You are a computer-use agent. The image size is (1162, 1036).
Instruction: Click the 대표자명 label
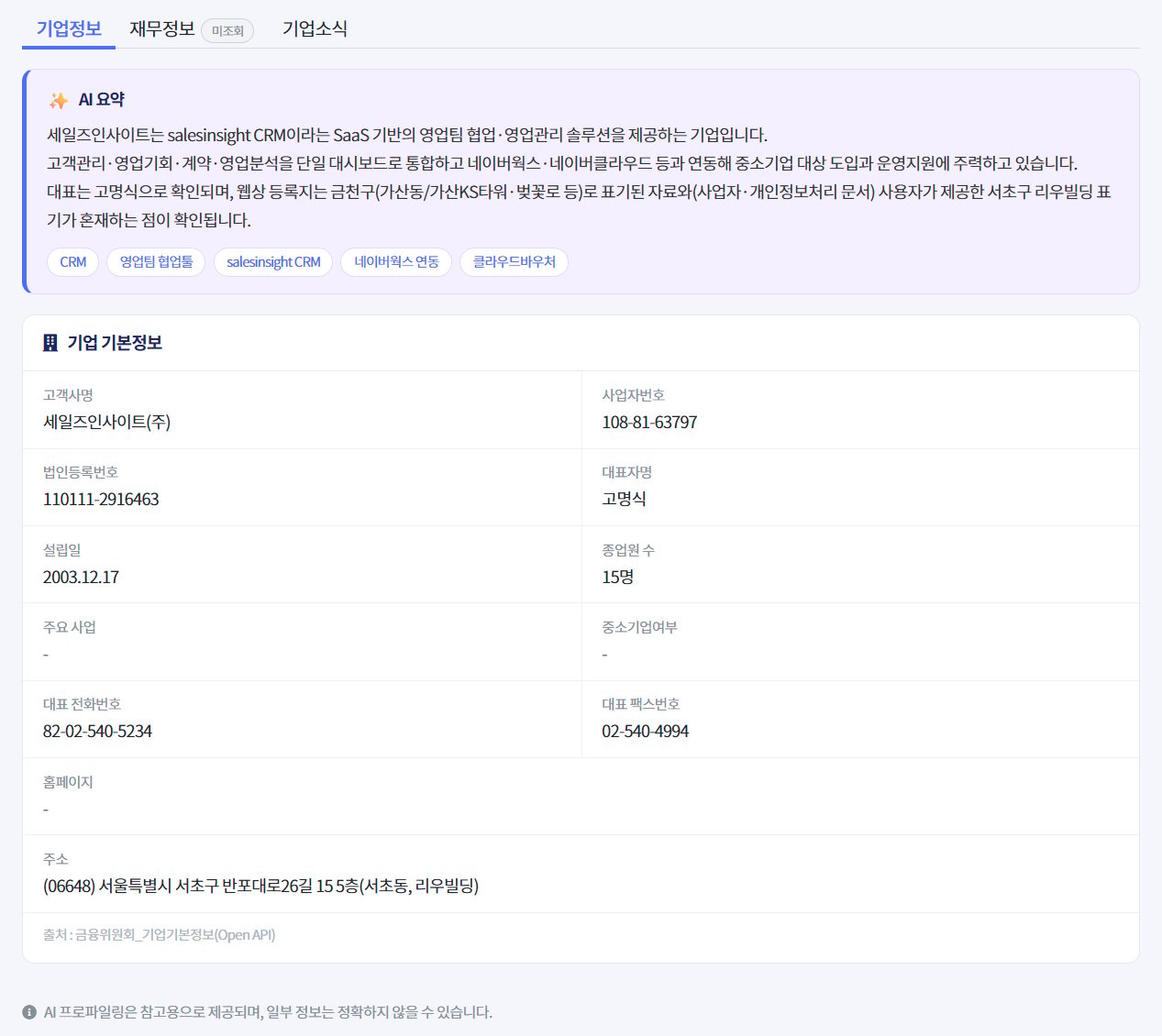pyautogui.click(x=626, y=472)
